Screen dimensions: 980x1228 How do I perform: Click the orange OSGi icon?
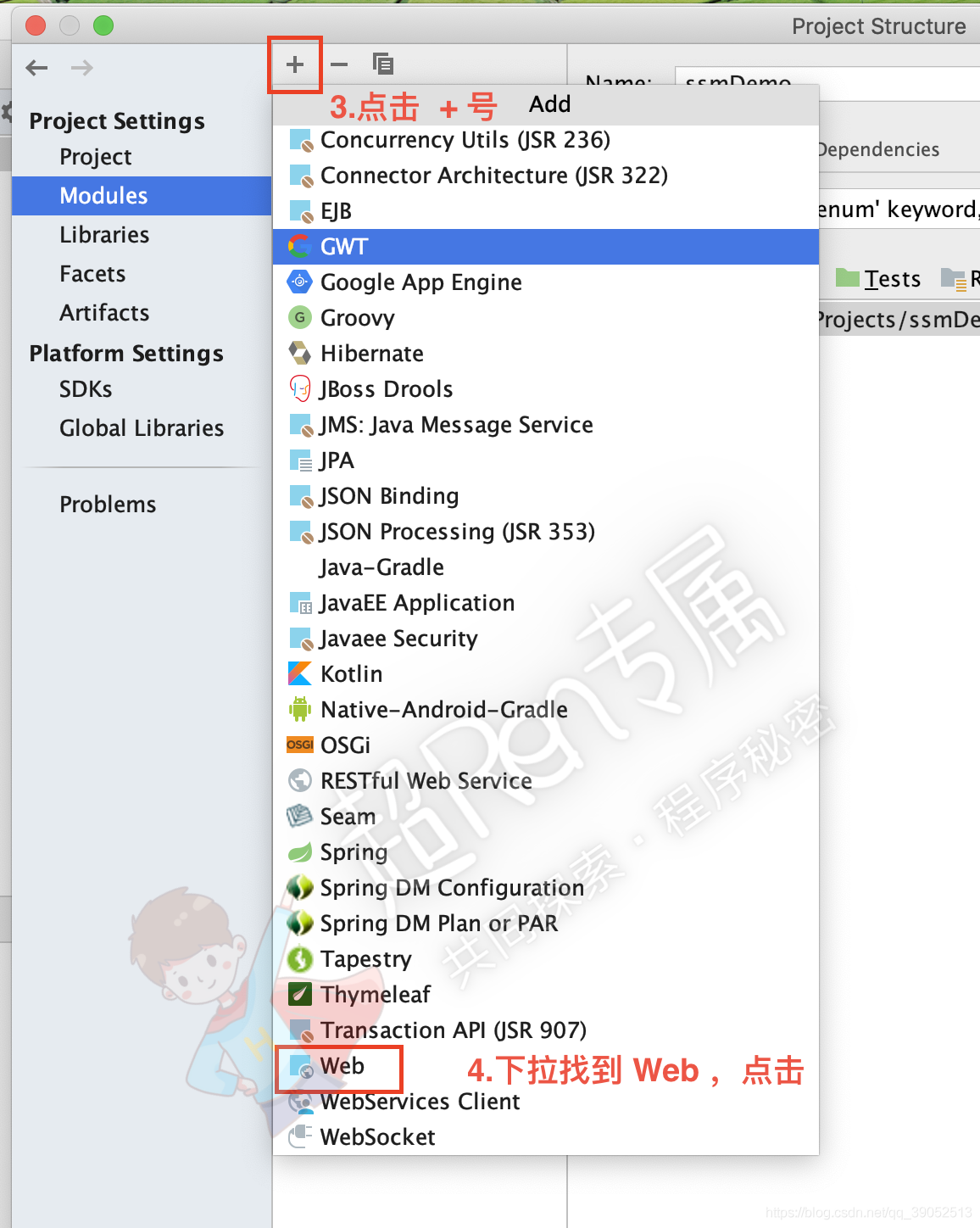click(300, 745)
